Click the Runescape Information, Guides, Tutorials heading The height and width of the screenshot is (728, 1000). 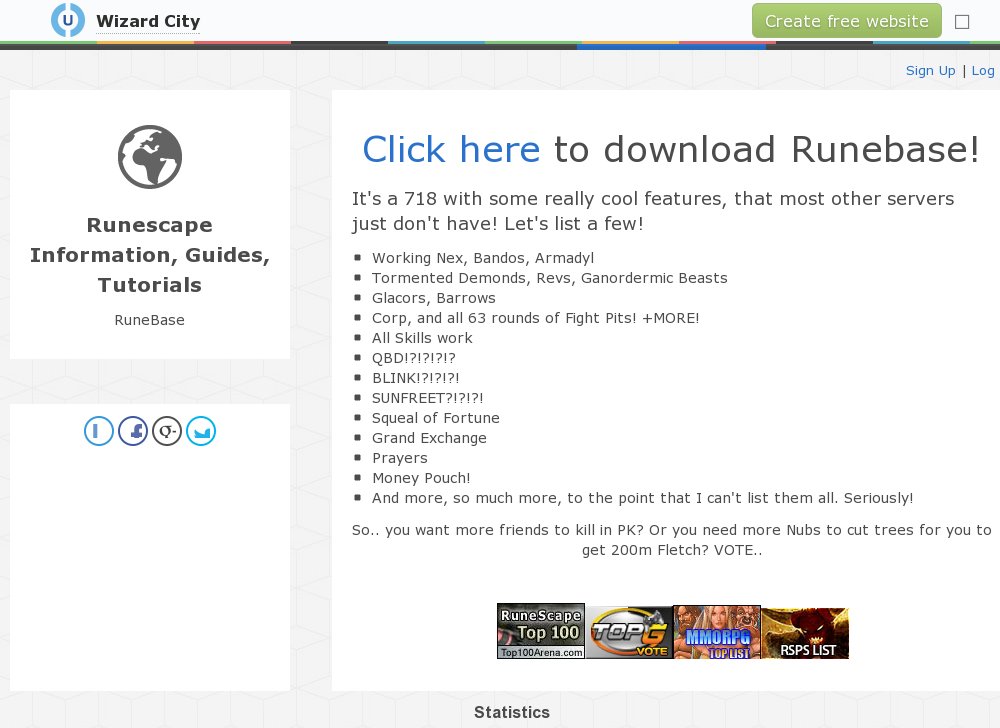click(150, 255)
